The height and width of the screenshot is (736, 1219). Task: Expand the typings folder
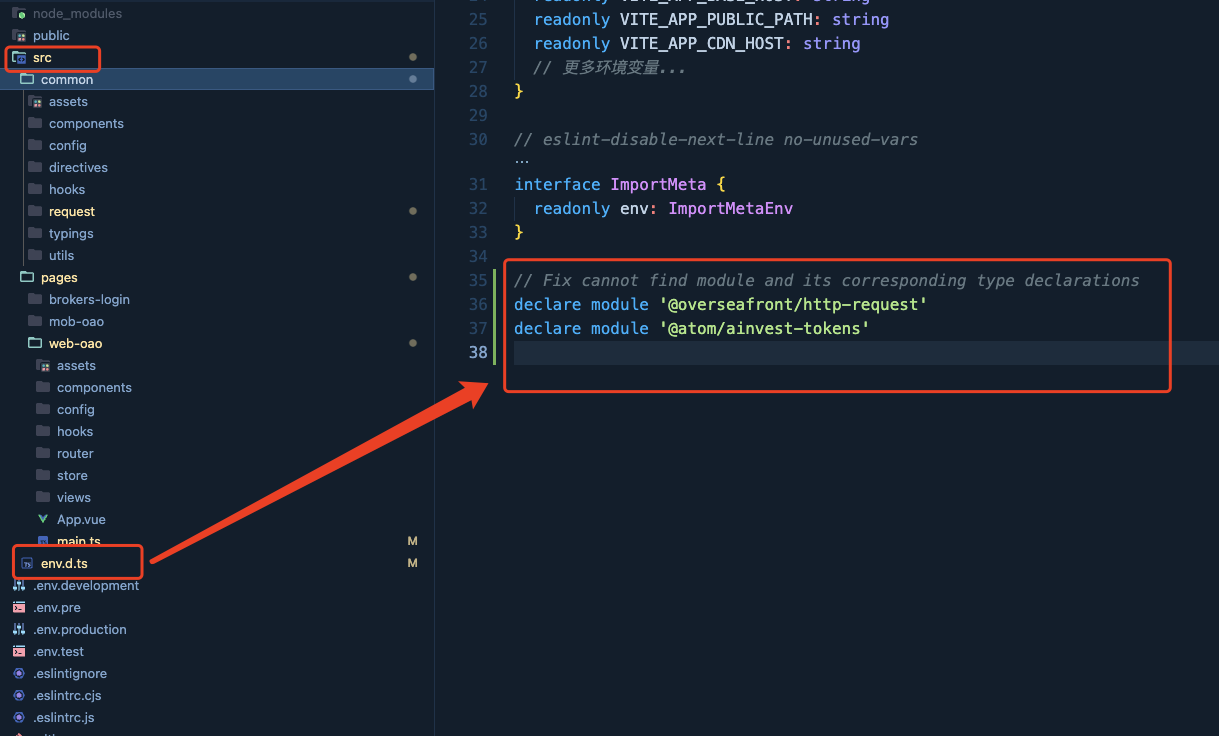[71, 233]
